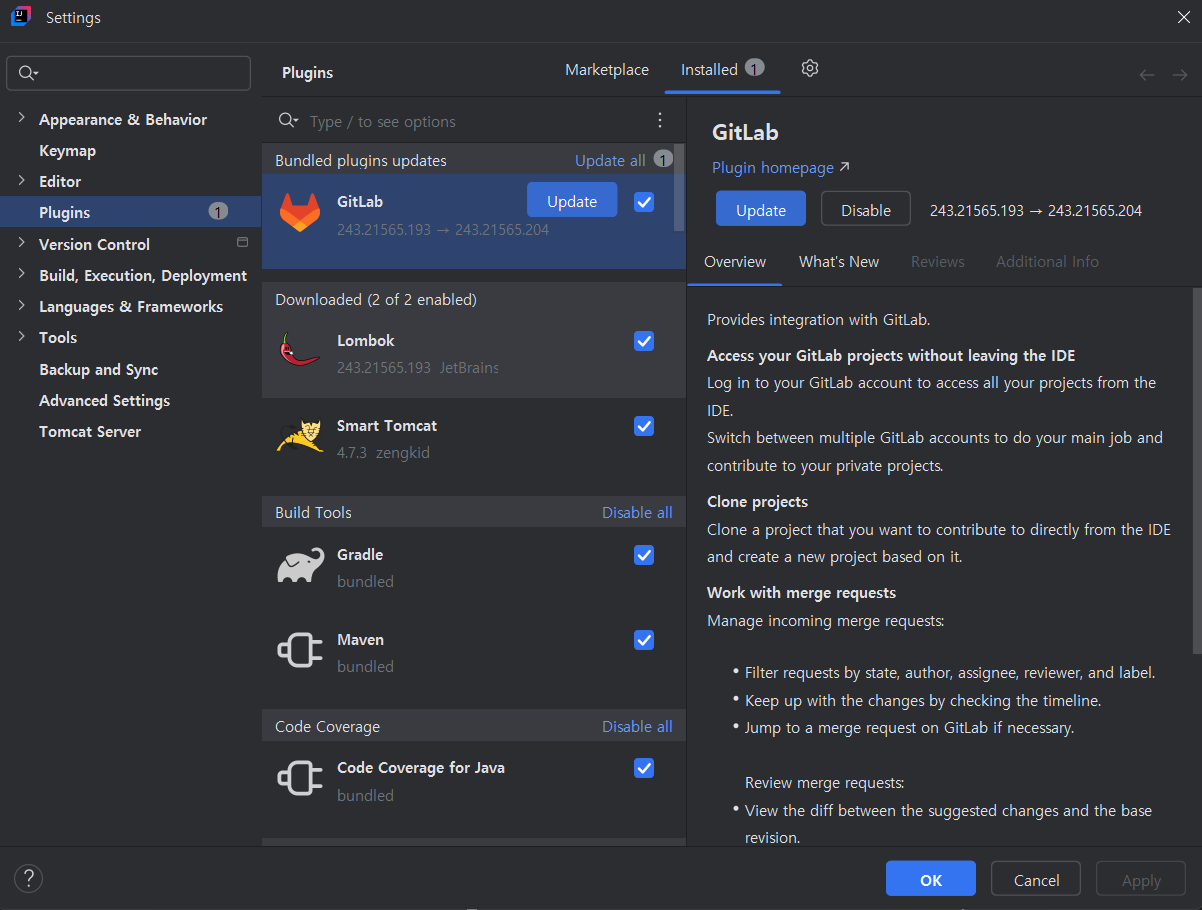Open Tomcat Server settings

pyautogui.click(x=90, y=431)
